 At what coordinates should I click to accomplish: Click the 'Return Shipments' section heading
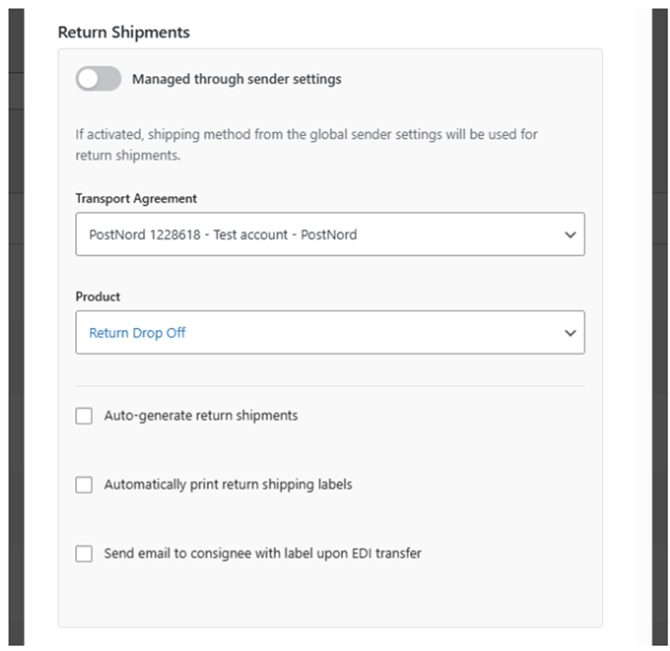click(x=124, y=32)
